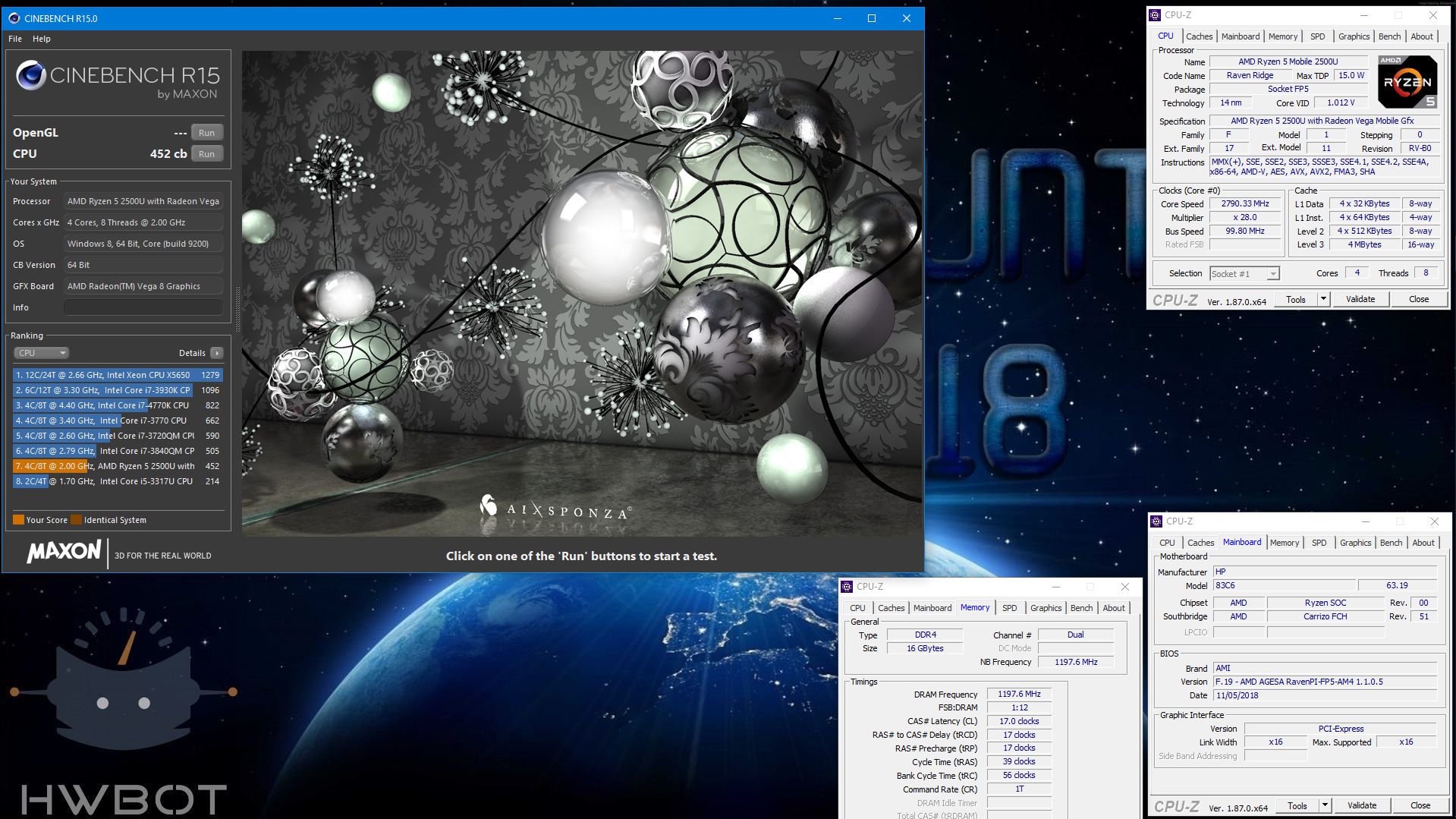
Task: Select ranking row Intel Core i5-3317U
Action: point(118,481)
